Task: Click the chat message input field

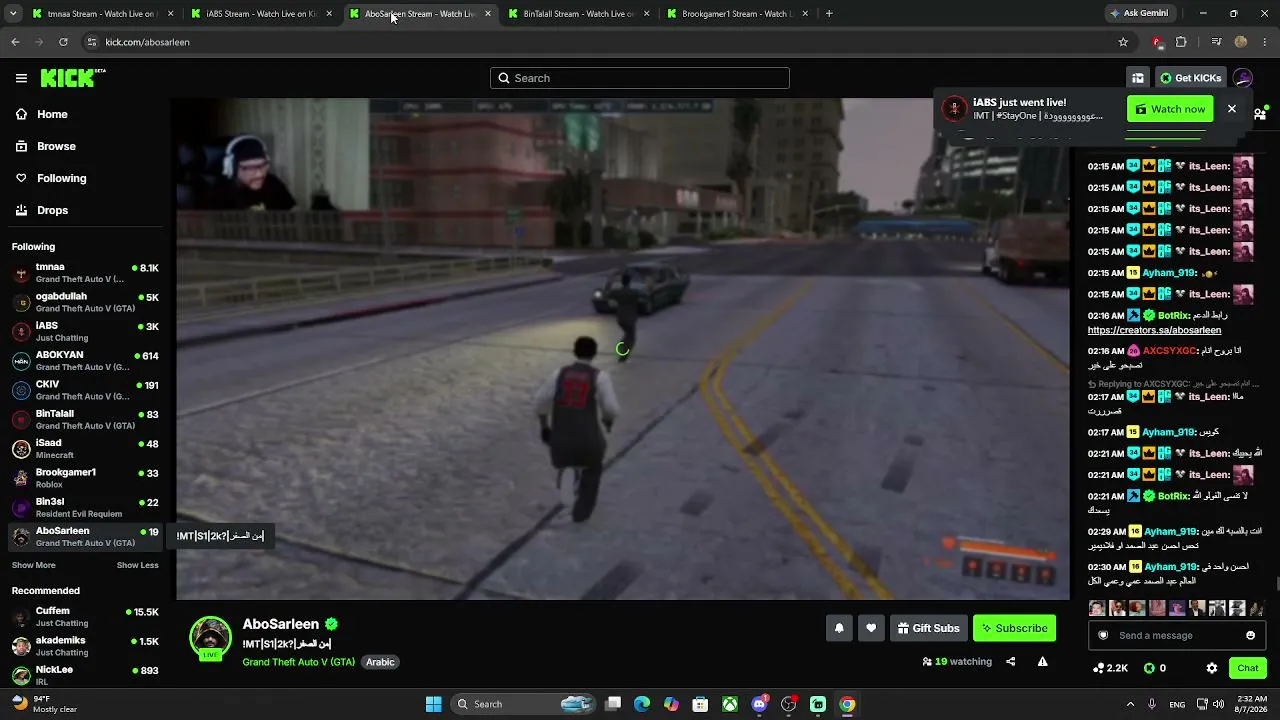Action: pos(1178,635)
